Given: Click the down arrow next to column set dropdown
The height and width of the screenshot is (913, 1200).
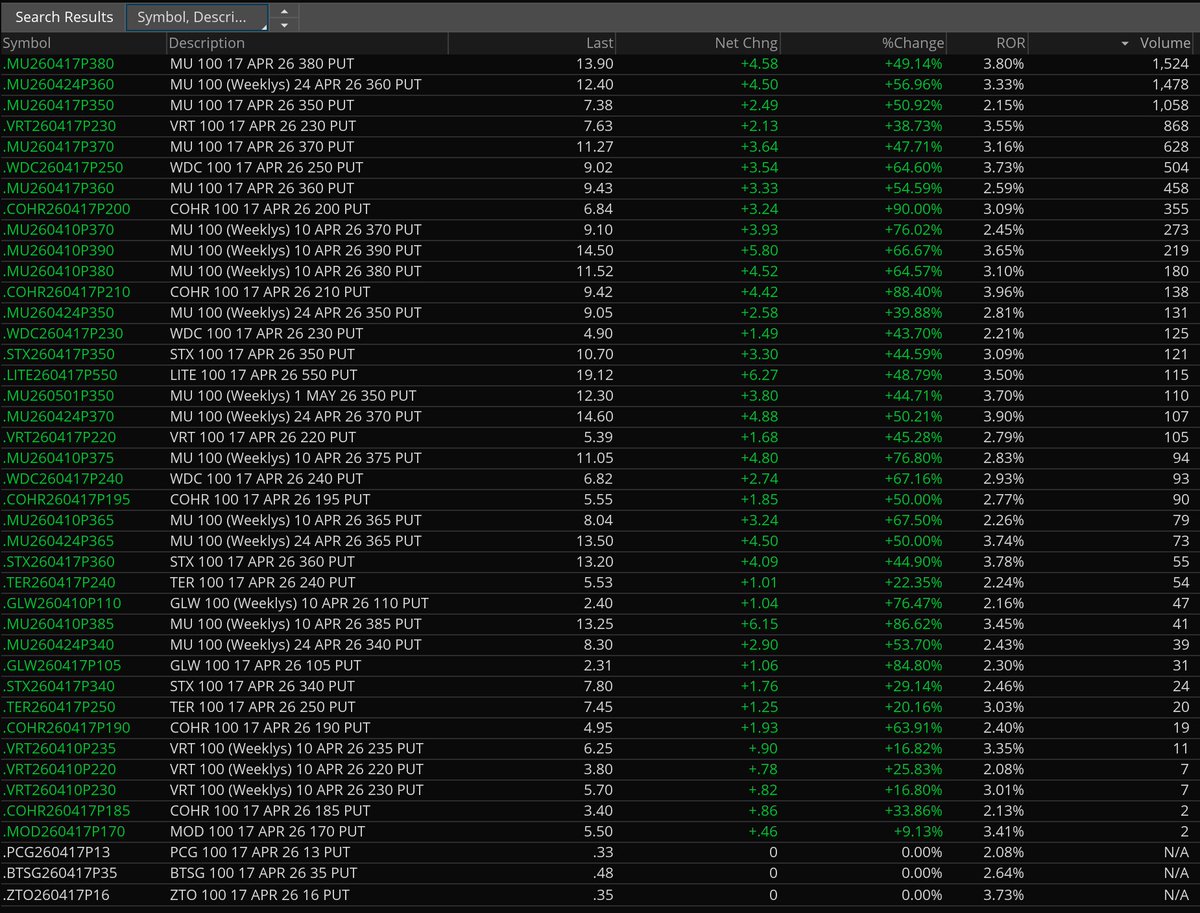Looking at the screenshot, I should (x=284, y=24).
